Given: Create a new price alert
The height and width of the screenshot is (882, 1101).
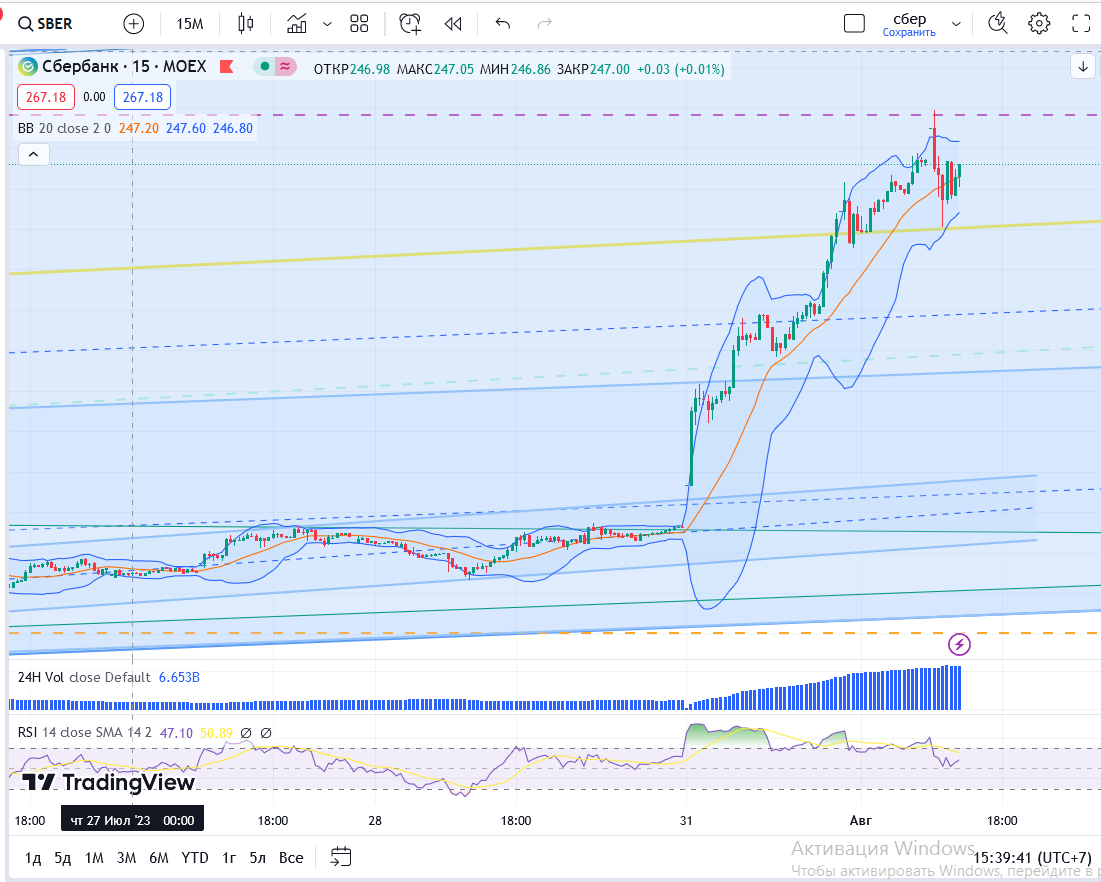Looking at the screenshot, I should click(410, 24).
